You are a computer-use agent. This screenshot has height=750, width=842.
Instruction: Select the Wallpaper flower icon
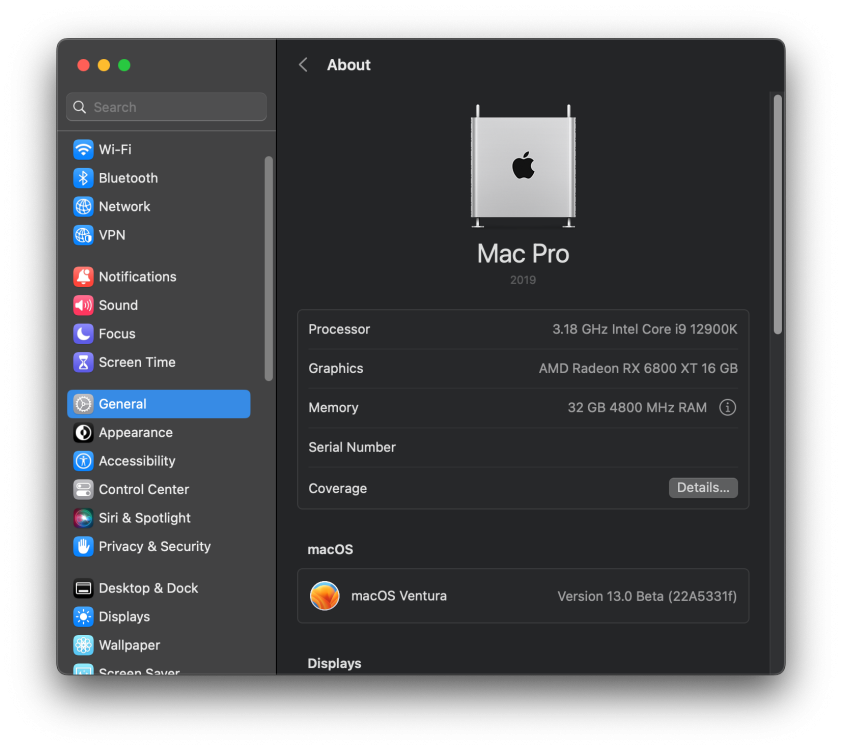[83, 645]
